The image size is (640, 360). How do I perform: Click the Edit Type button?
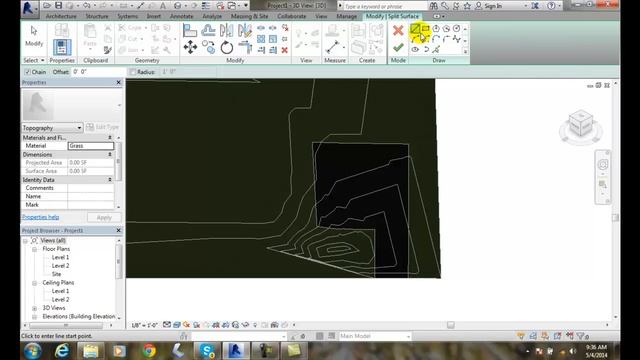(102, 127)
